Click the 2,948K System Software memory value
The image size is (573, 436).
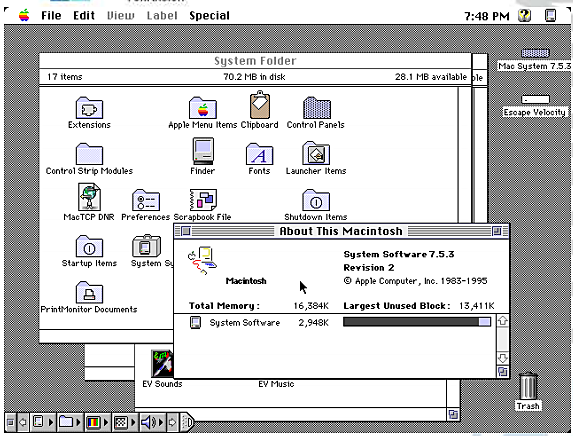tap(314, 323)
